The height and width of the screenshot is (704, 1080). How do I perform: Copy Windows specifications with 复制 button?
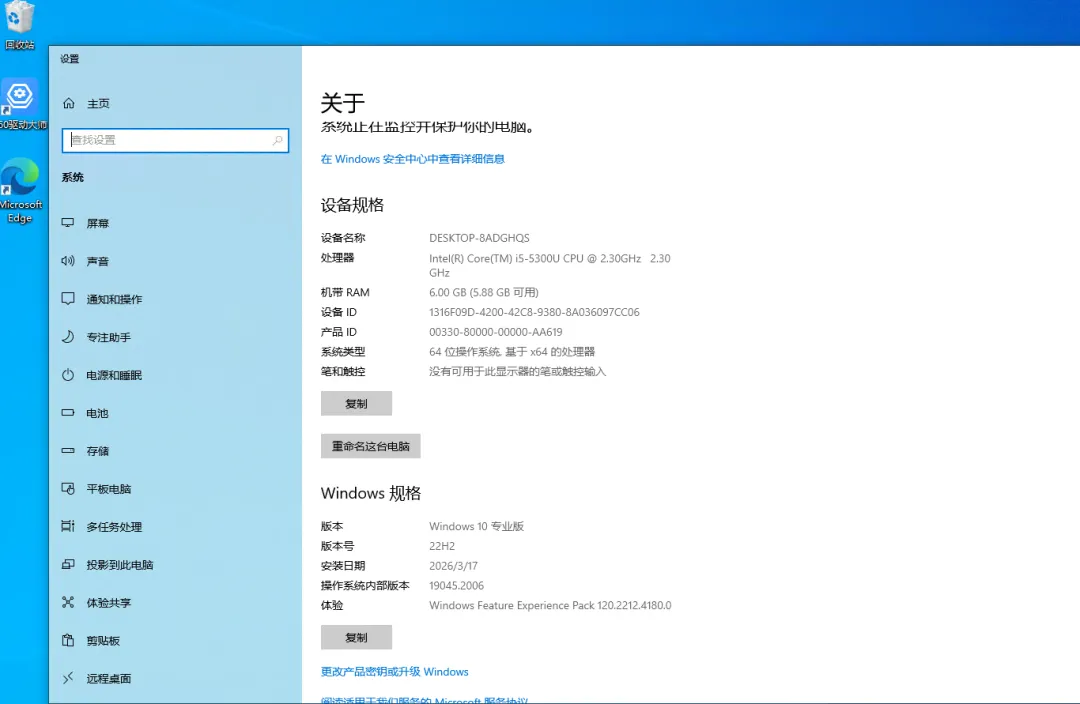[356, 638]
